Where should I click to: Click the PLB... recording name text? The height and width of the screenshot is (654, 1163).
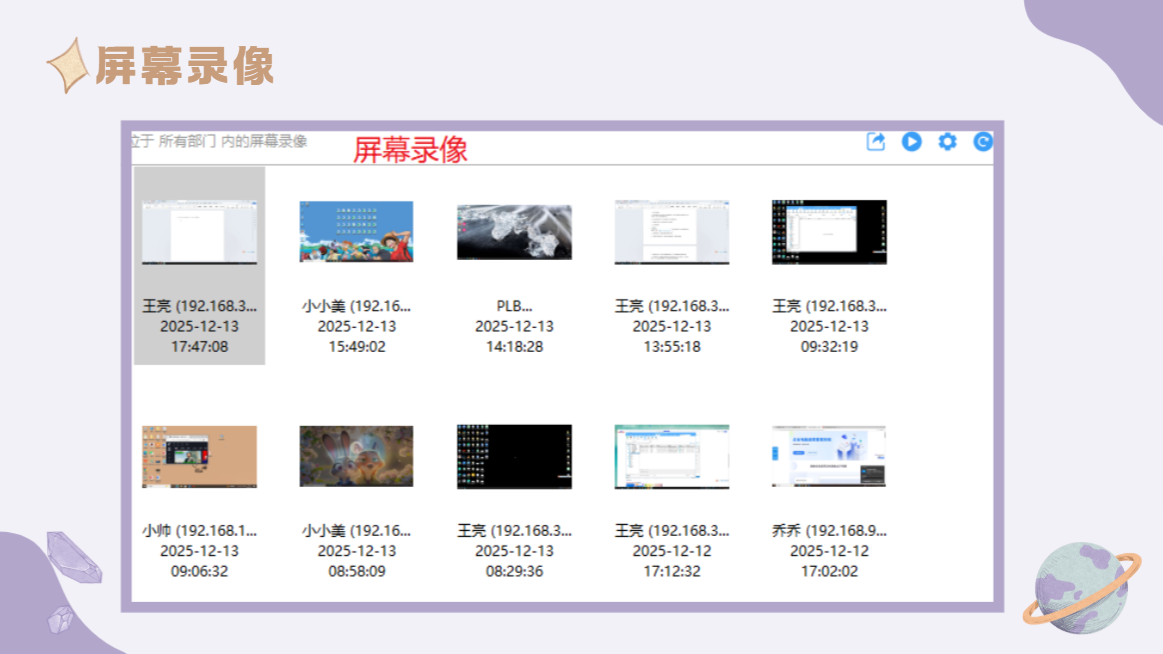(514, 305)
